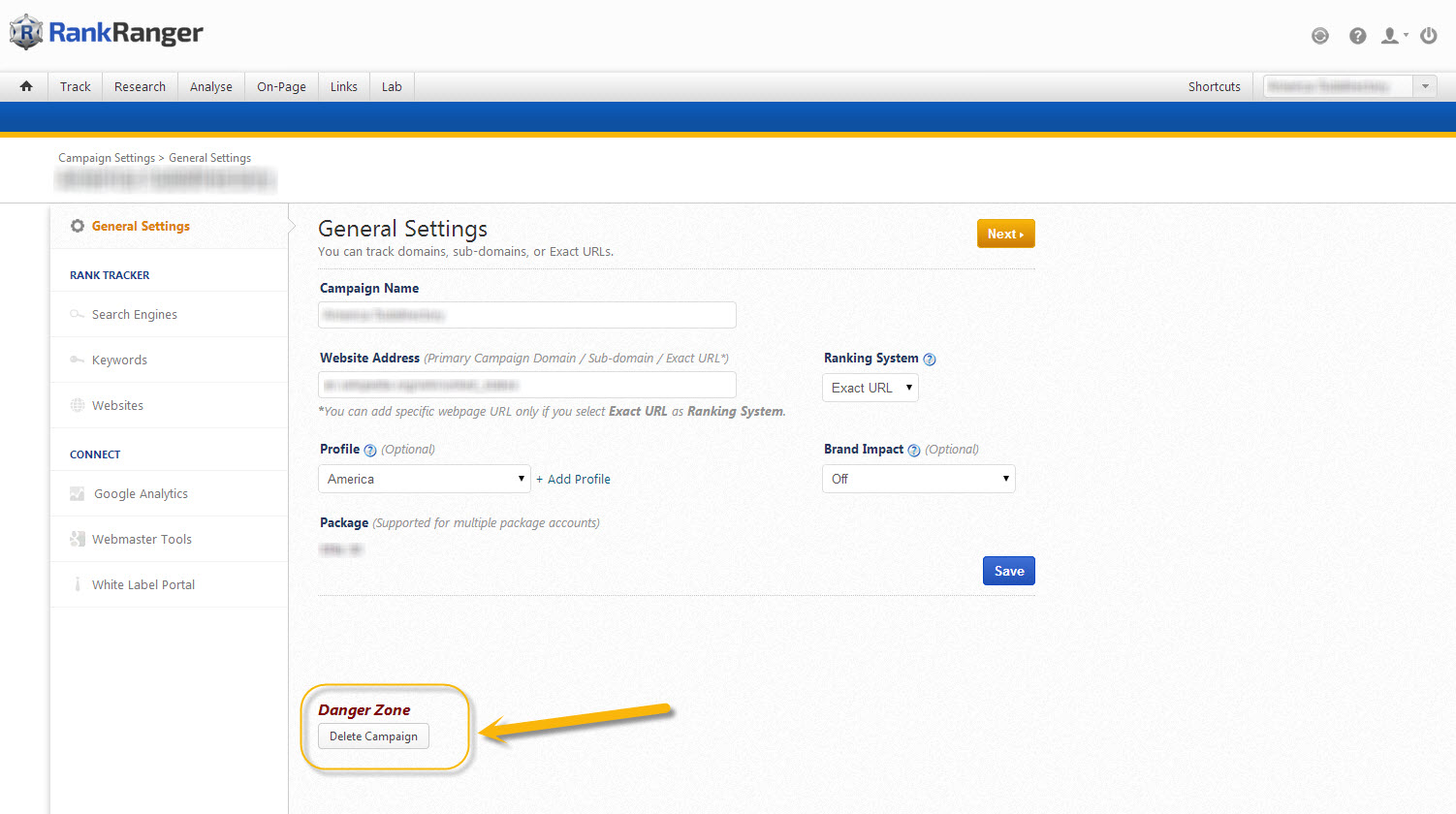
Task: Click the power logout icon
Action: [1428, 36]
